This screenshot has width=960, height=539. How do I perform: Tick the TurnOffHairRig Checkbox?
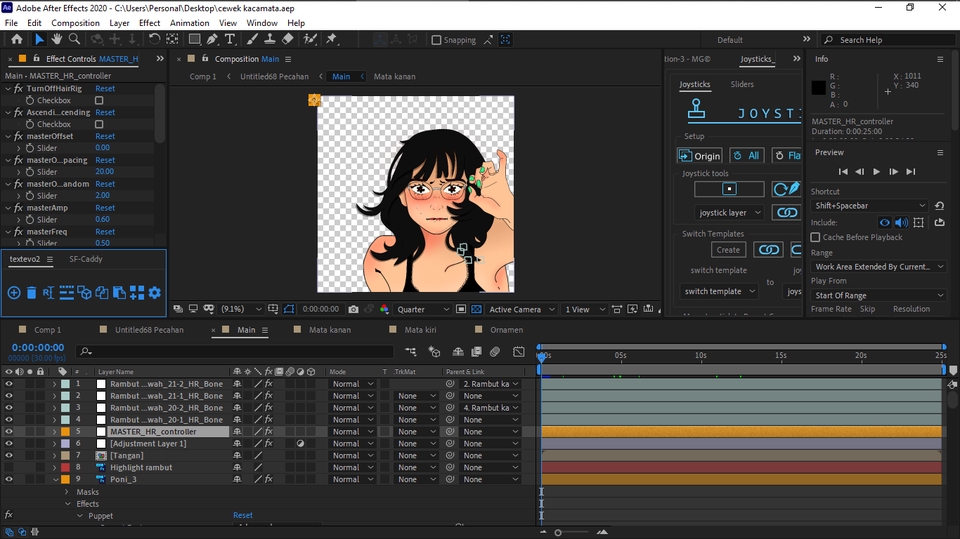pyautogui.click(x=99, y=100)
